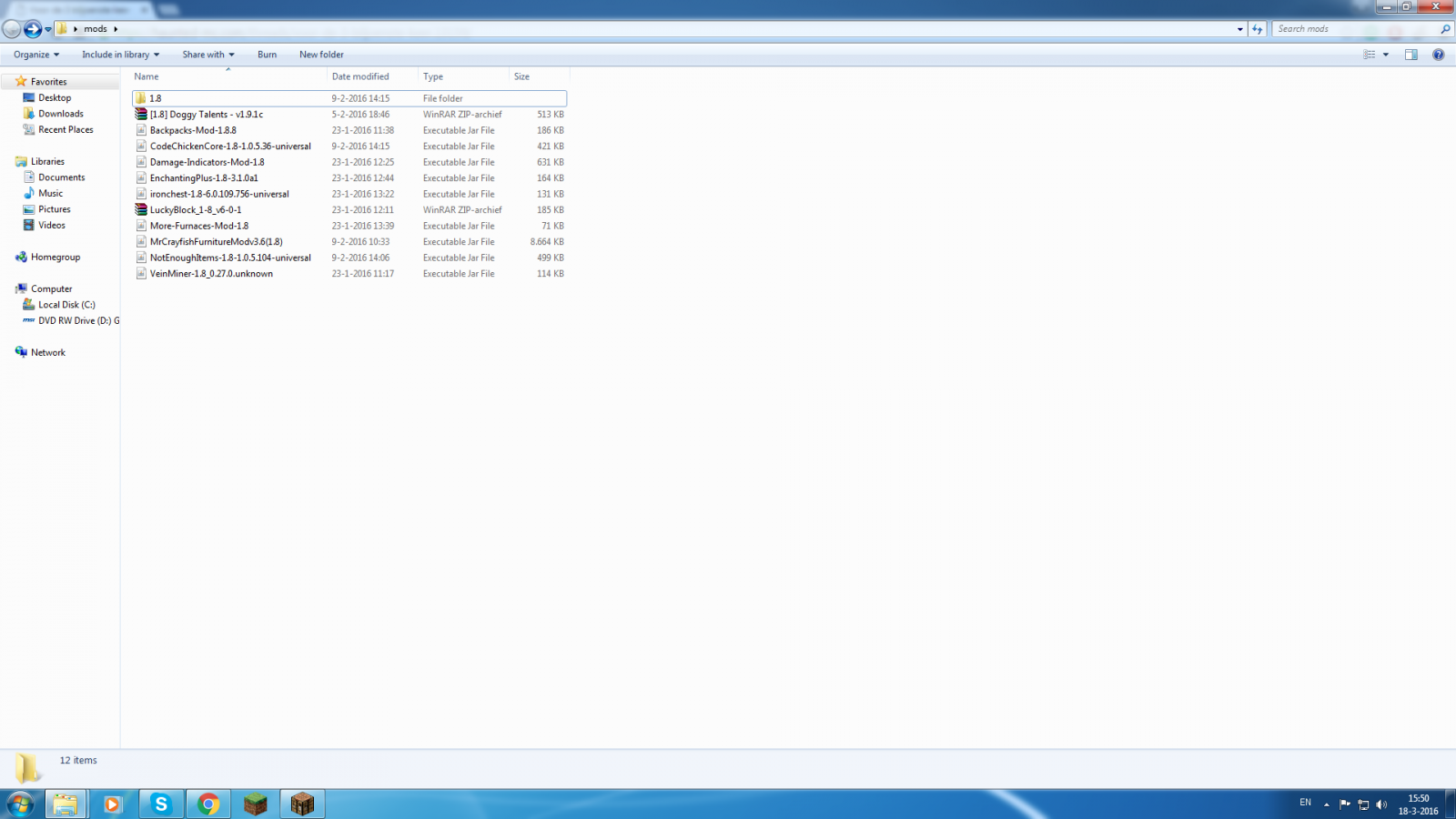The height and width of the screenshot is (819, 1456).
Task: Open Desktop in navigation pane
Action: [55, 98]
